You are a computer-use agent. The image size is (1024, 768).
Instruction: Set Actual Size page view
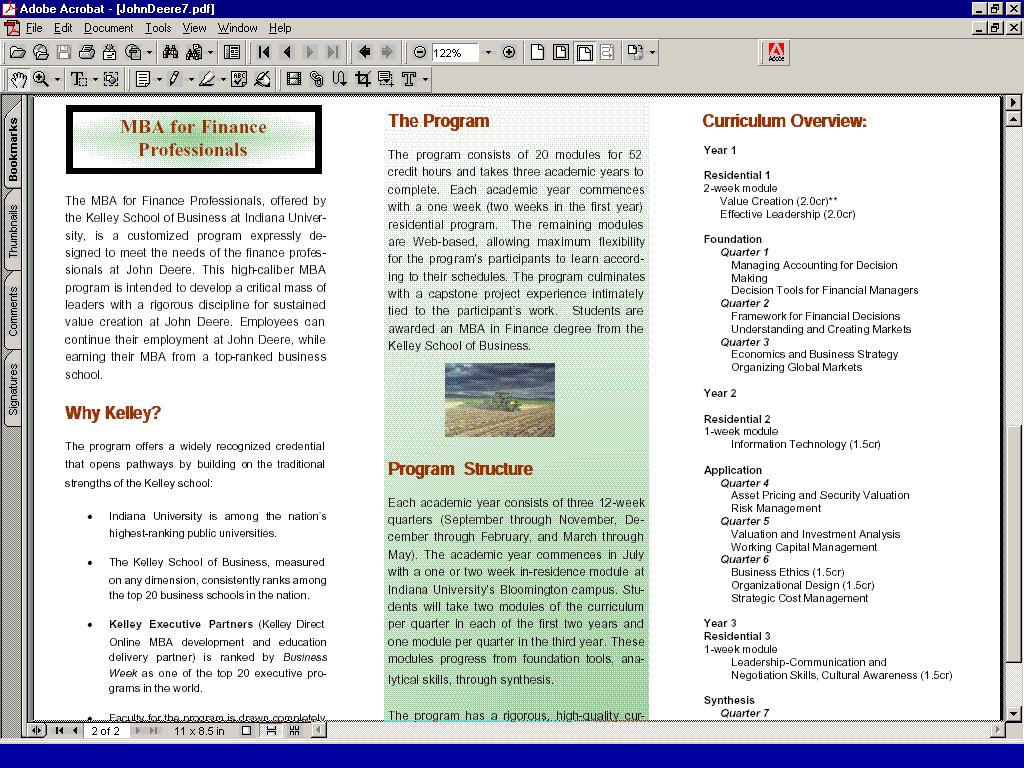(537, 52)
